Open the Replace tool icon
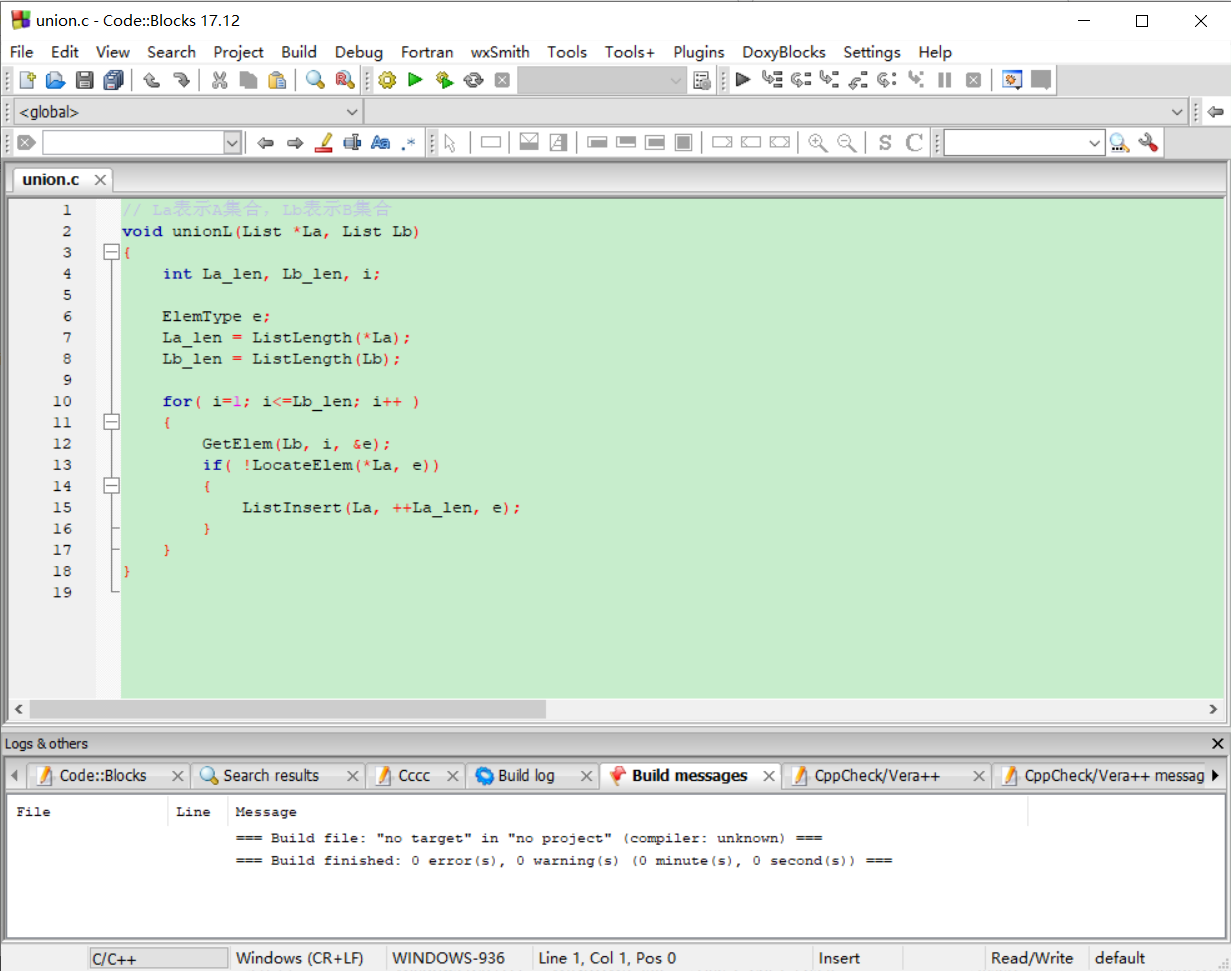 pos(344,80)
